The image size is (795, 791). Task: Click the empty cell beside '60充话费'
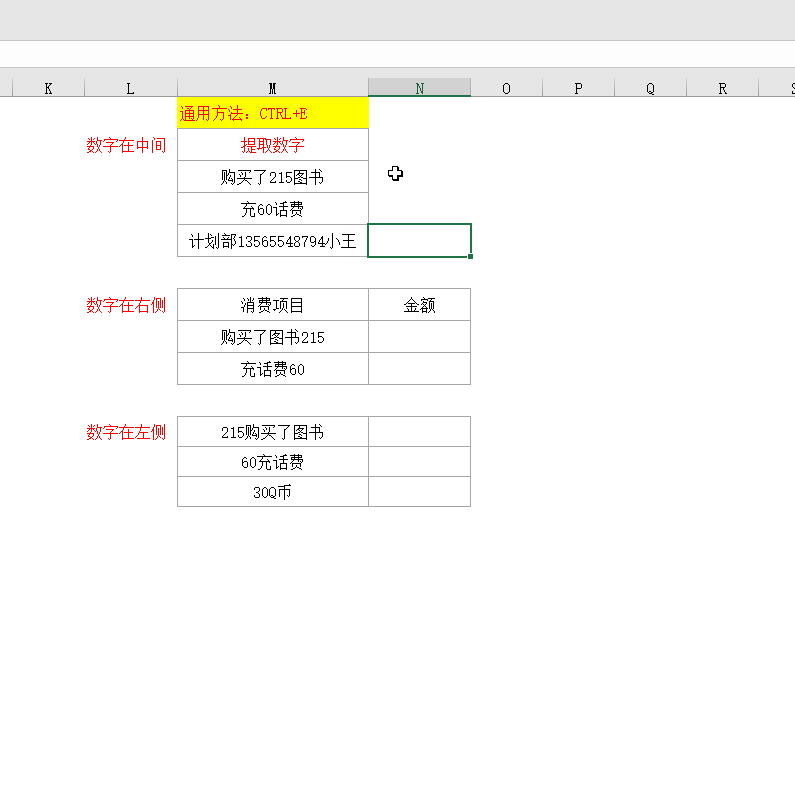[419, 462]
